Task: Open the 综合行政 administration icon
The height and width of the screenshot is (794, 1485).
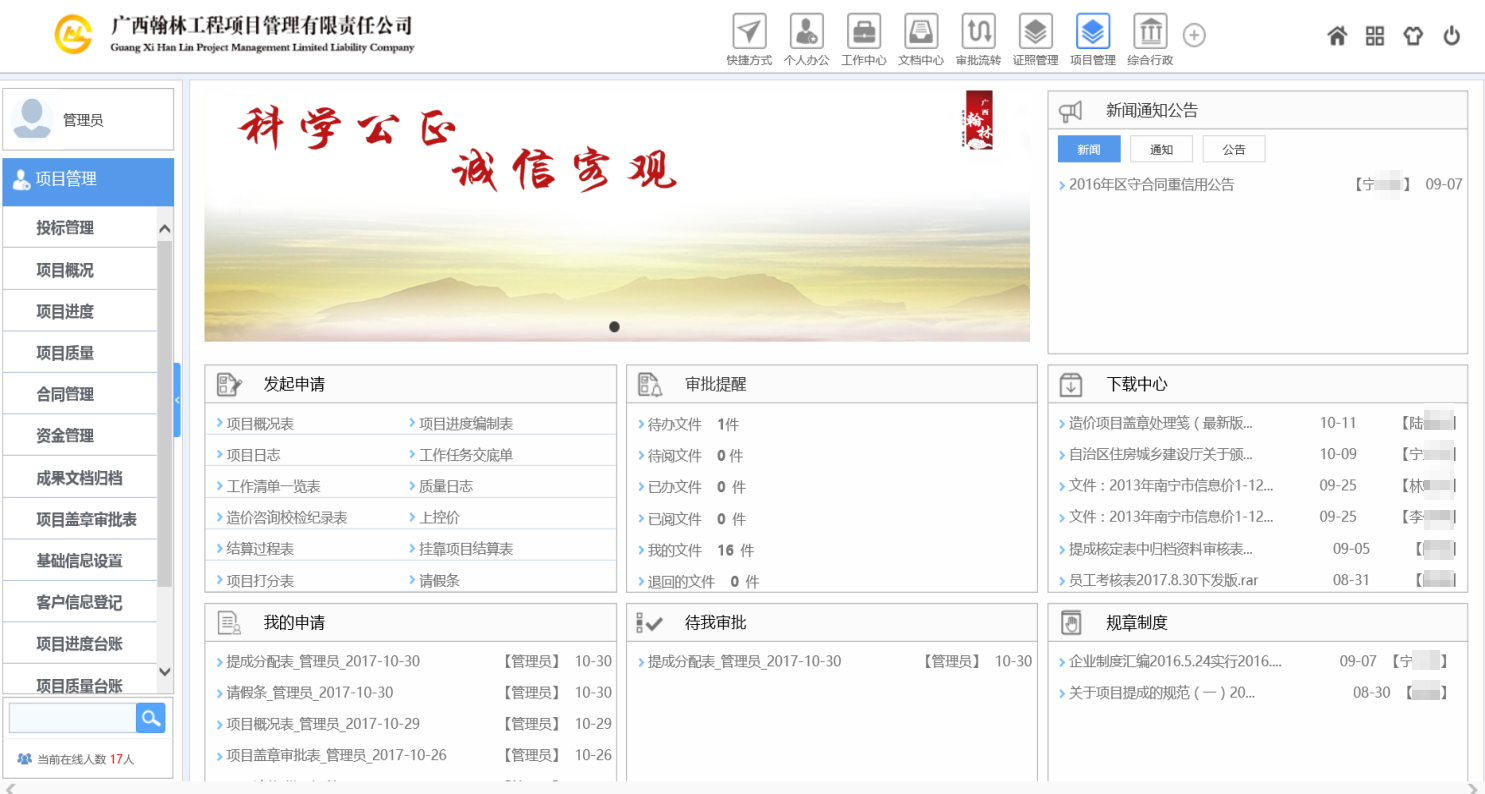Action: (x=1150, y=33)
